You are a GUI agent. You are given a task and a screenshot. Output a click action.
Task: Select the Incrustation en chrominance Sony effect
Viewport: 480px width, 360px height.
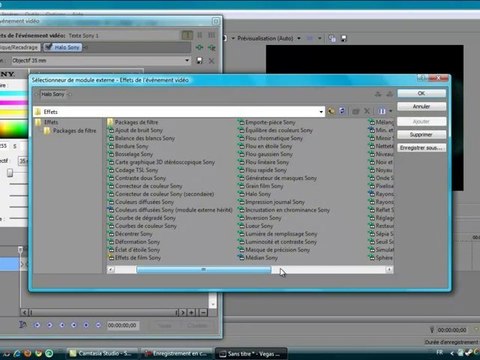pyautogui.click(x=287, y=210)
